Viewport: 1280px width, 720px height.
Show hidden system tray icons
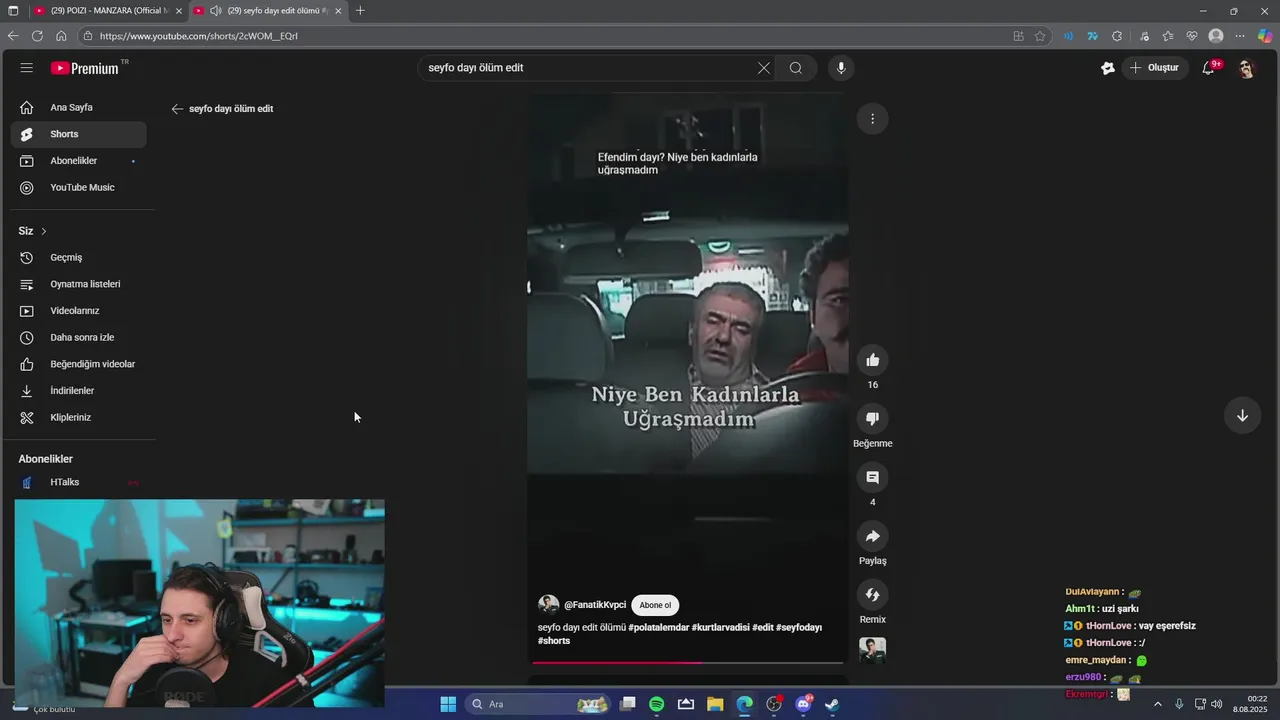click(x=1158, y=704)
